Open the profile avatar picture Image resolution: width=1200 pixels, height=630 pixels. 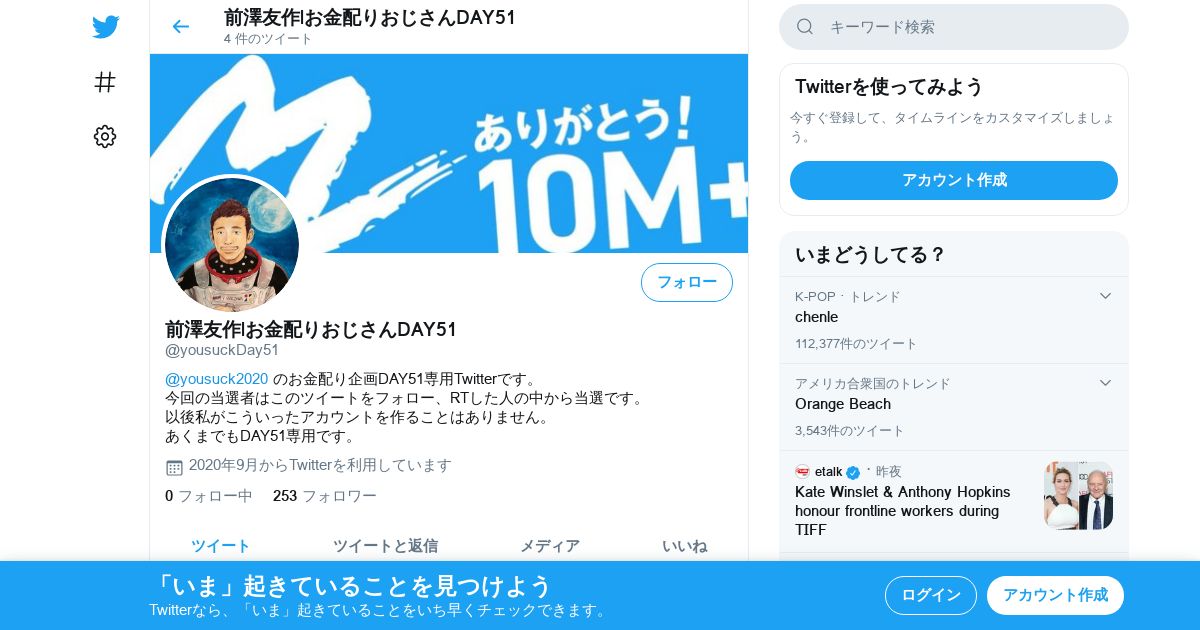point(232,245)
